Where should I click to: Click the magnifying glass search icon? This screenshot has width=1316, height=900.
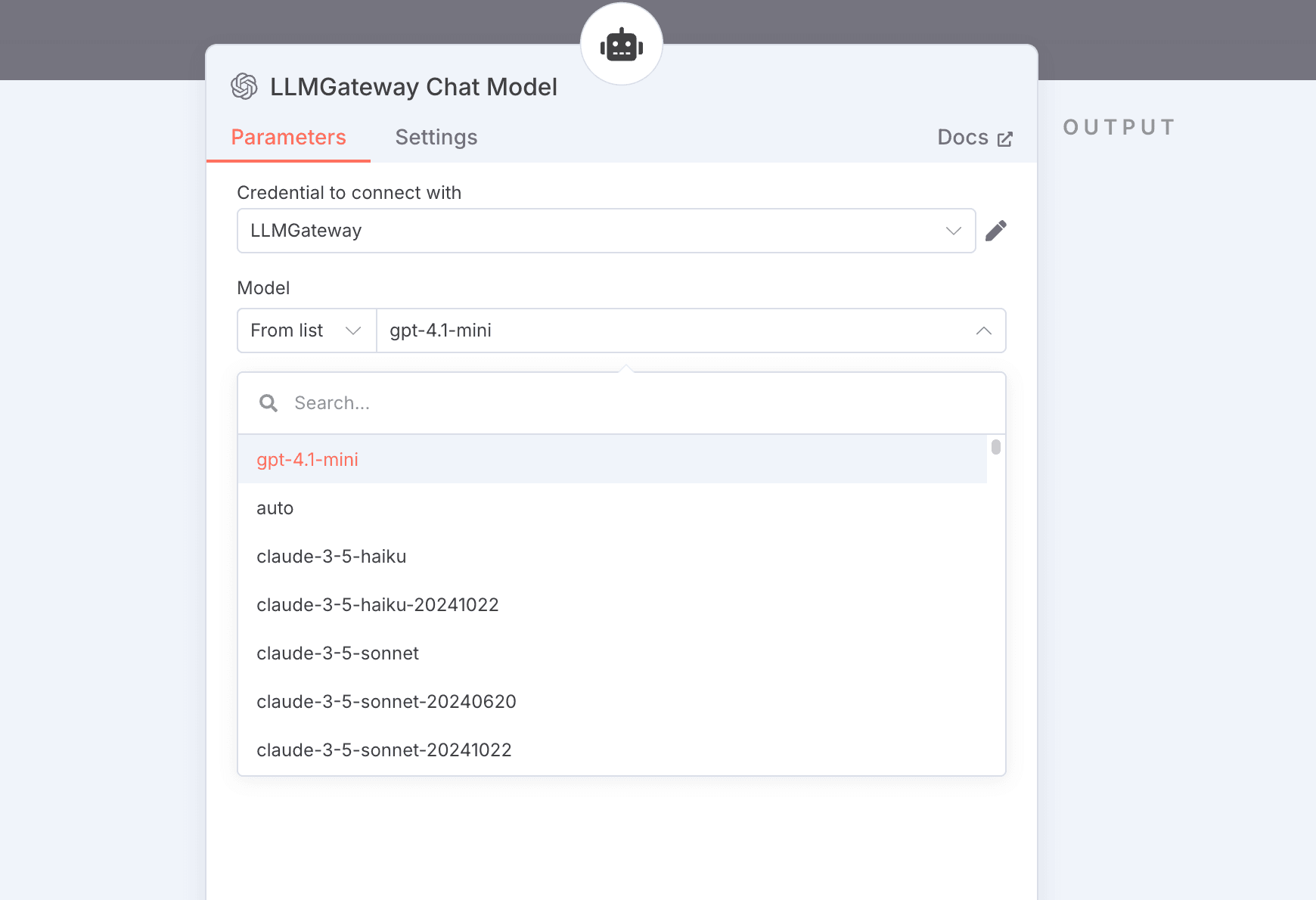[x=268, y=403]
